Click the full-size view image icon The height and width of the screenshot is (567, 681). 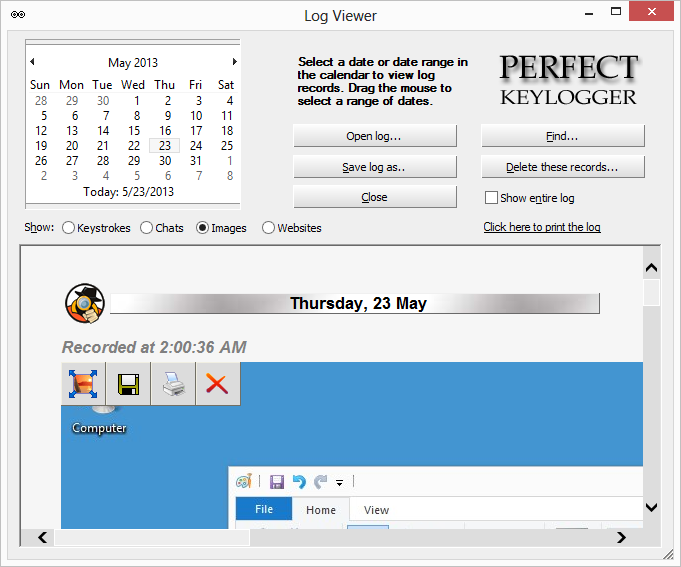[x=83, y=384]
